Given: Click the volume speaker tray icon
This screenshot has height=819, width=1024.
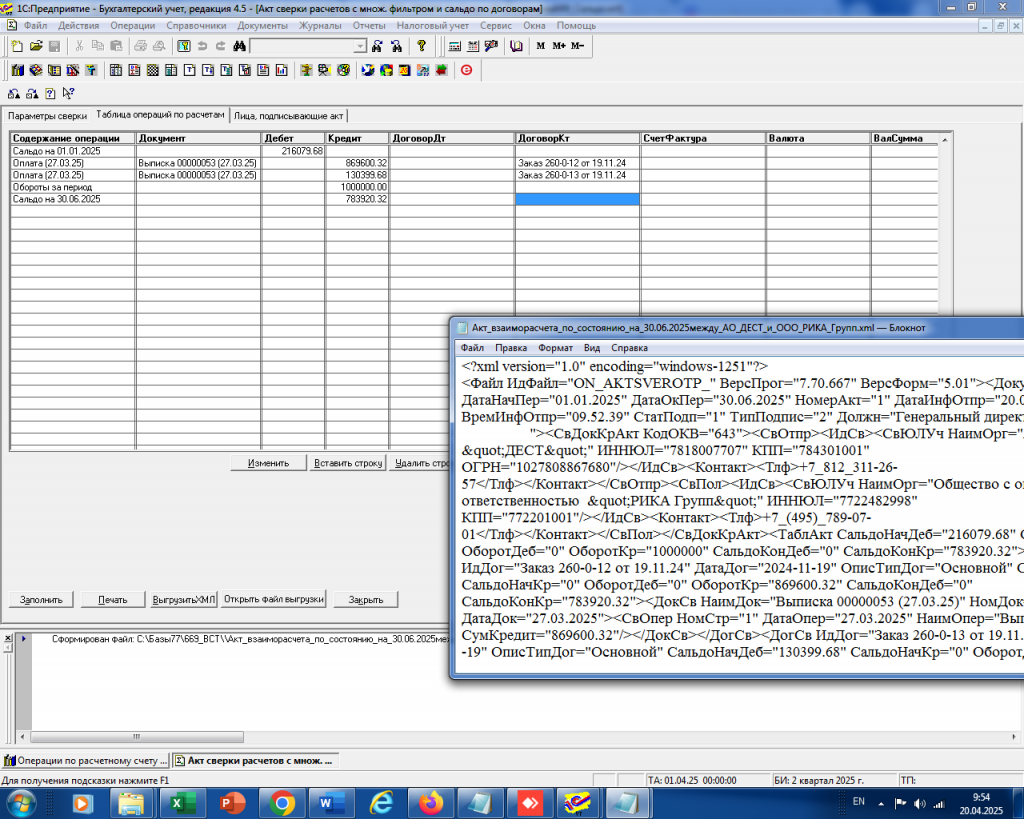Looking at the screenshot, I should point(919,803).
